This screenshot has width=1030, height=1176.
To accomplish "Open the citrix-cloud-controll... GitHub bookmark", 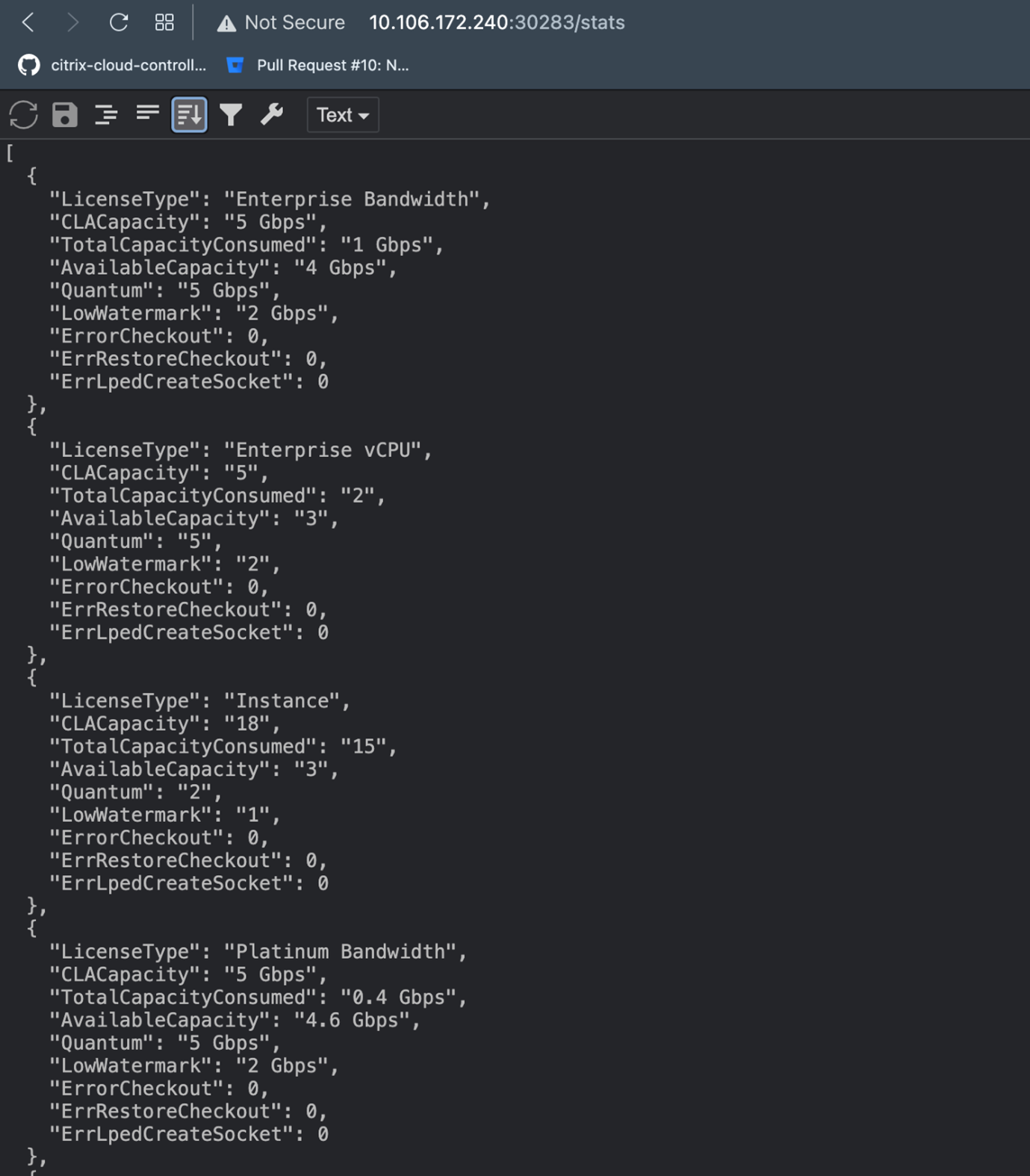I will 112,66.
